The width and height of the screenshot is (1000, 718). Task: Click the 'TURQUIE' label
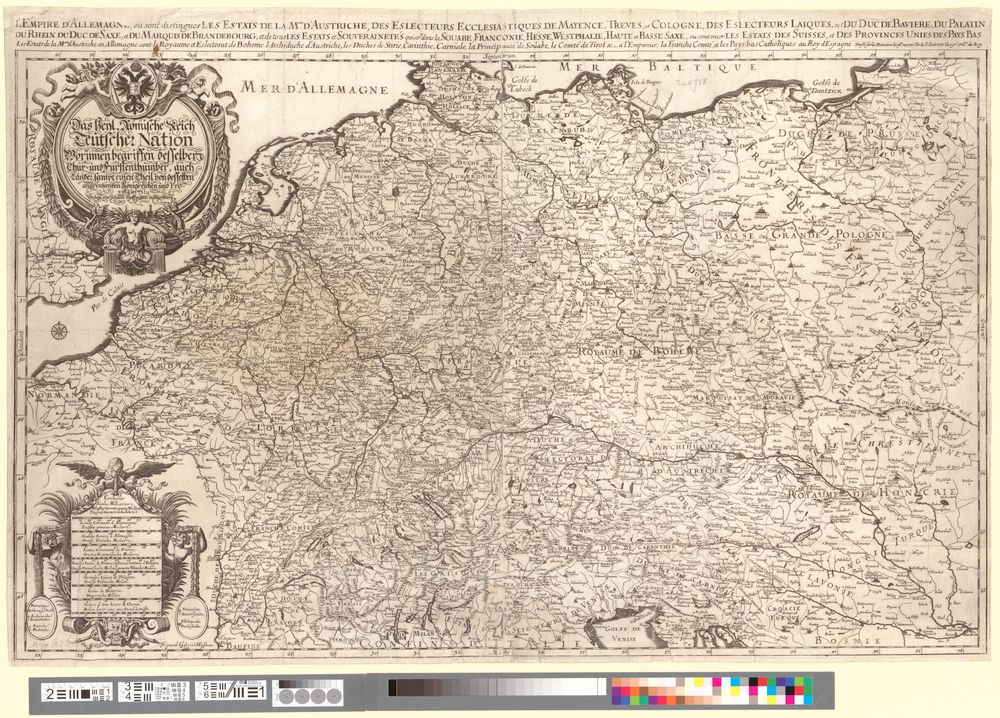coord(912,534)
